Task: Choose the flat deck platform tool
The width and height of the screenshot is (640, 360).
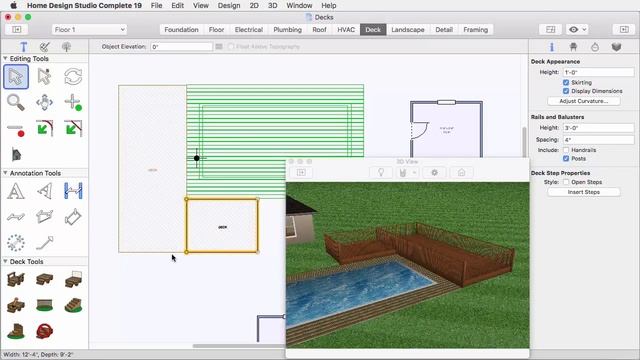Action: click(44, 280)
